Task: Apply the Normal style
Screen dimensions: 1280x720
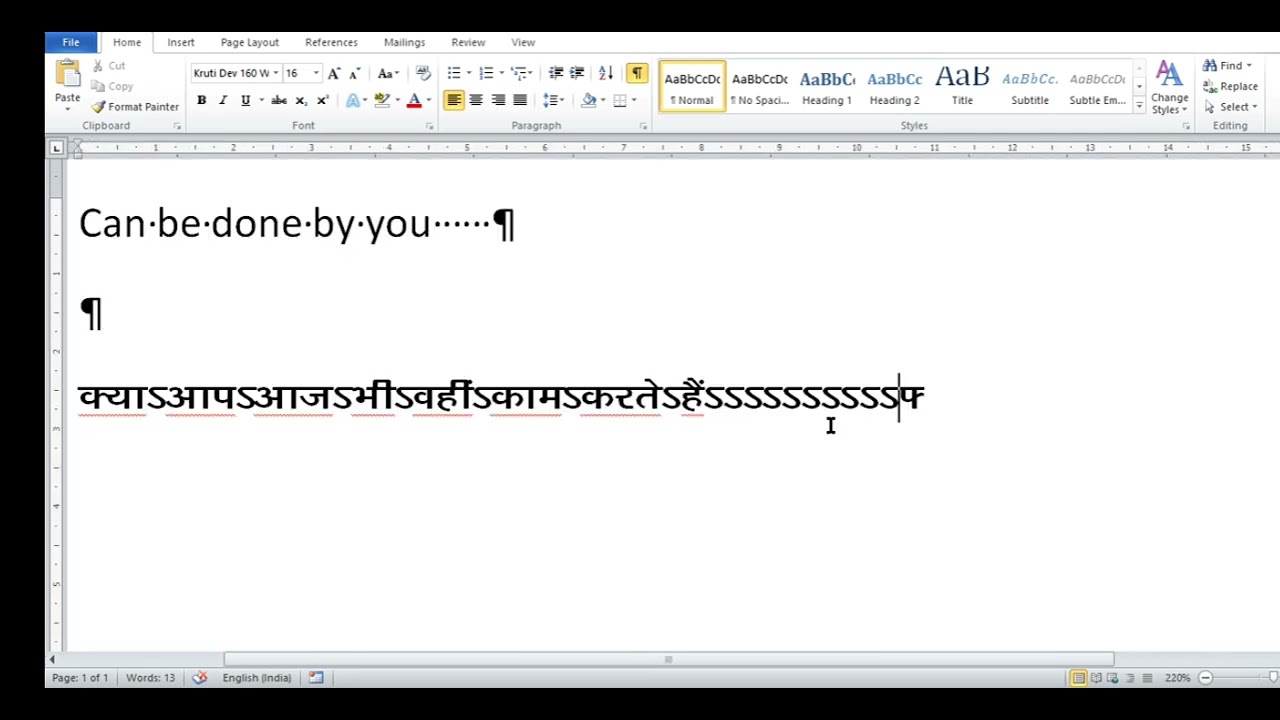Action: click(692, 87)
